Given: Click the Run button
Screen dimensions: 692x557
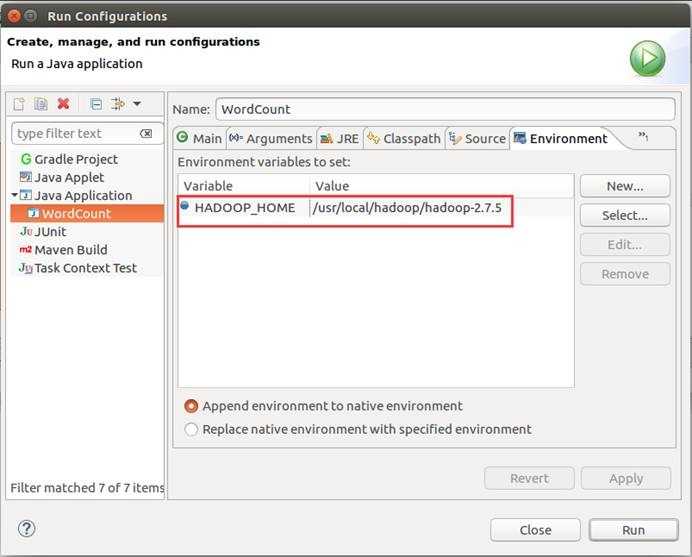Looking at the screenshot, I should tap(633, 530).
